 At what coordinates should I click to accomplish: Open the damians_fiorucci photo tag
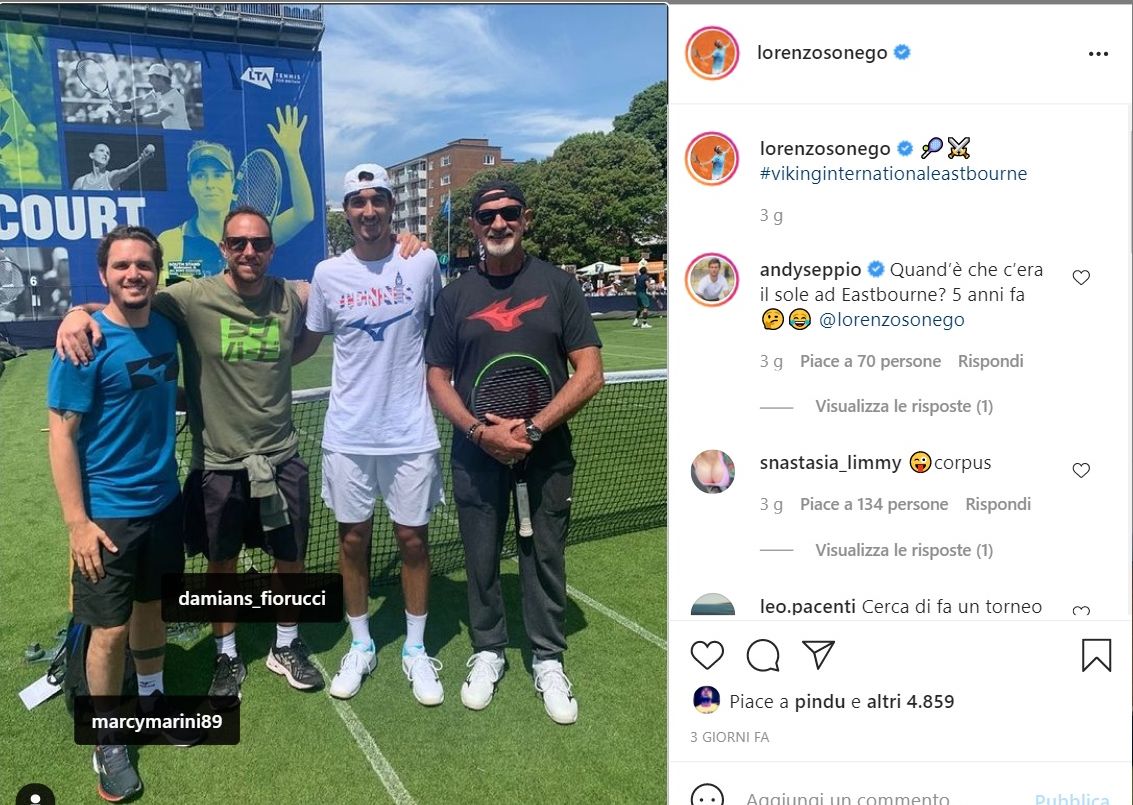pyautogui.click(x=252, y=598)
